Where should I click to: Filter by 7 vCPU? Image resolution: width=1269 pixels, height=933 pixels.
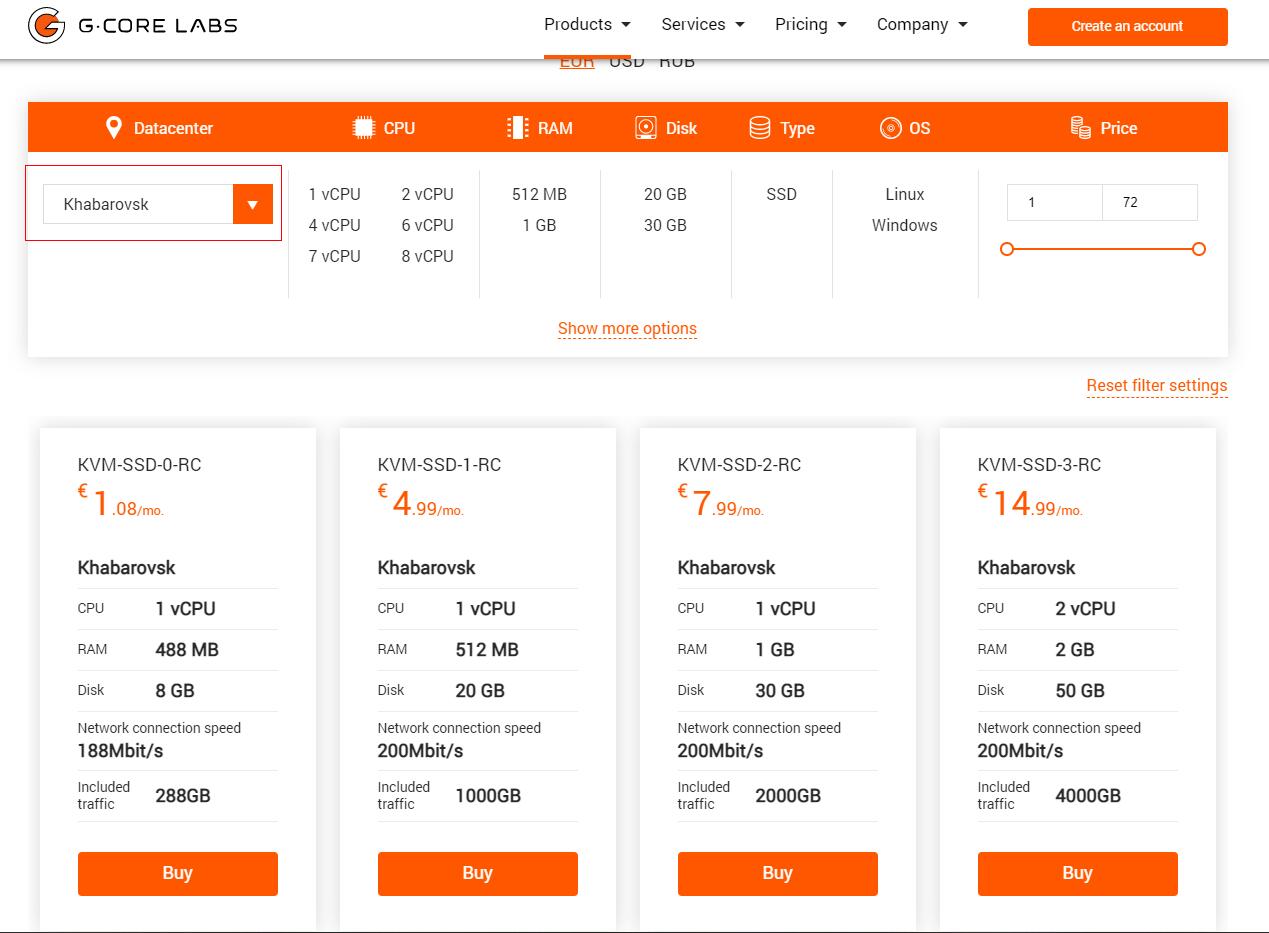tap(334, 256)
